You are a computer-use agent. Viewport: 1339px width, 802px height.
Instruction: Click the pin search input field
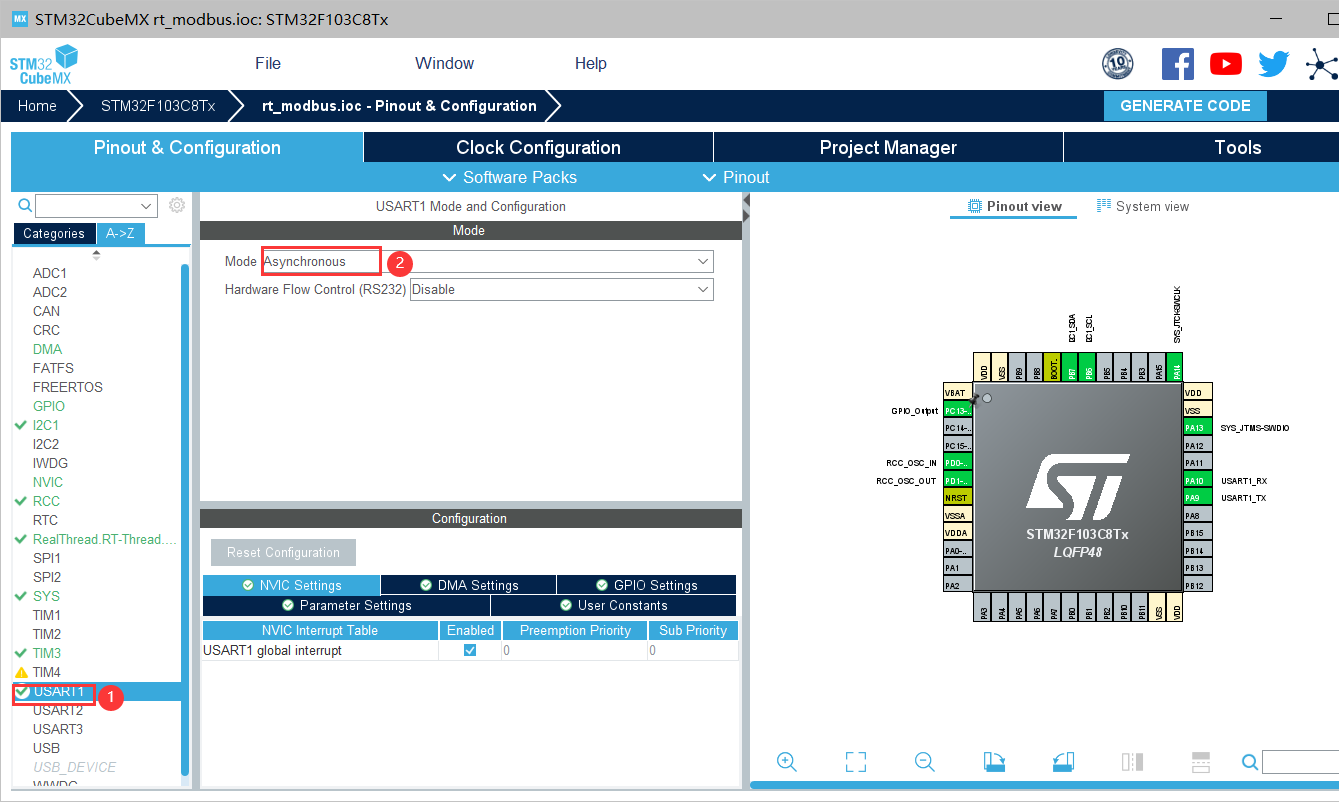1300,762
